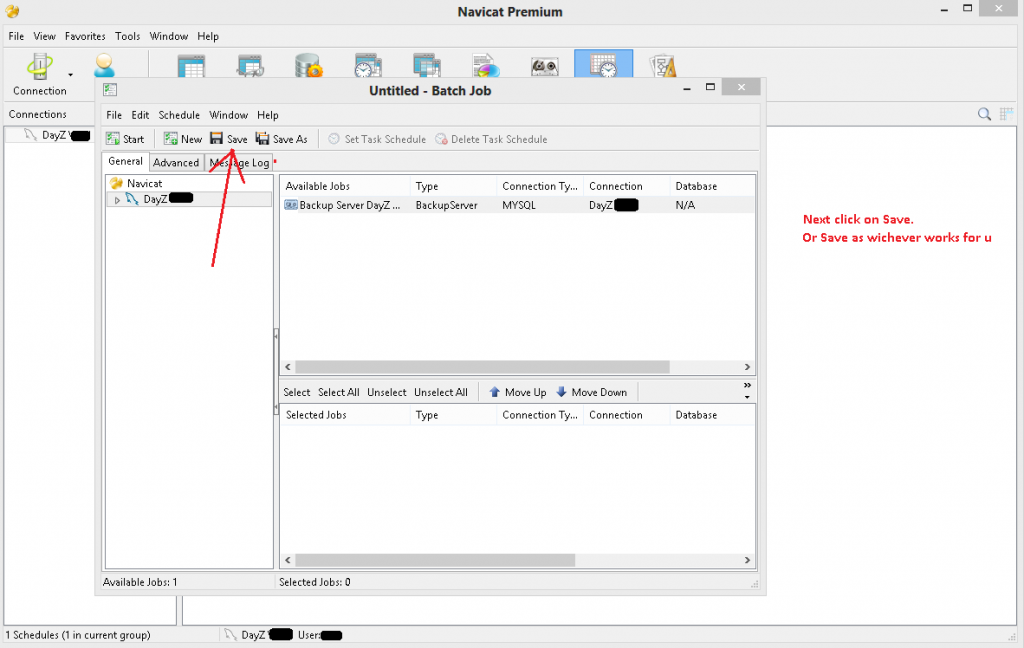Image resolution: width=1024 pixels, height=648 pixels.
Task: Select the Backup Server DayZ job row
Action: [345, 205]
